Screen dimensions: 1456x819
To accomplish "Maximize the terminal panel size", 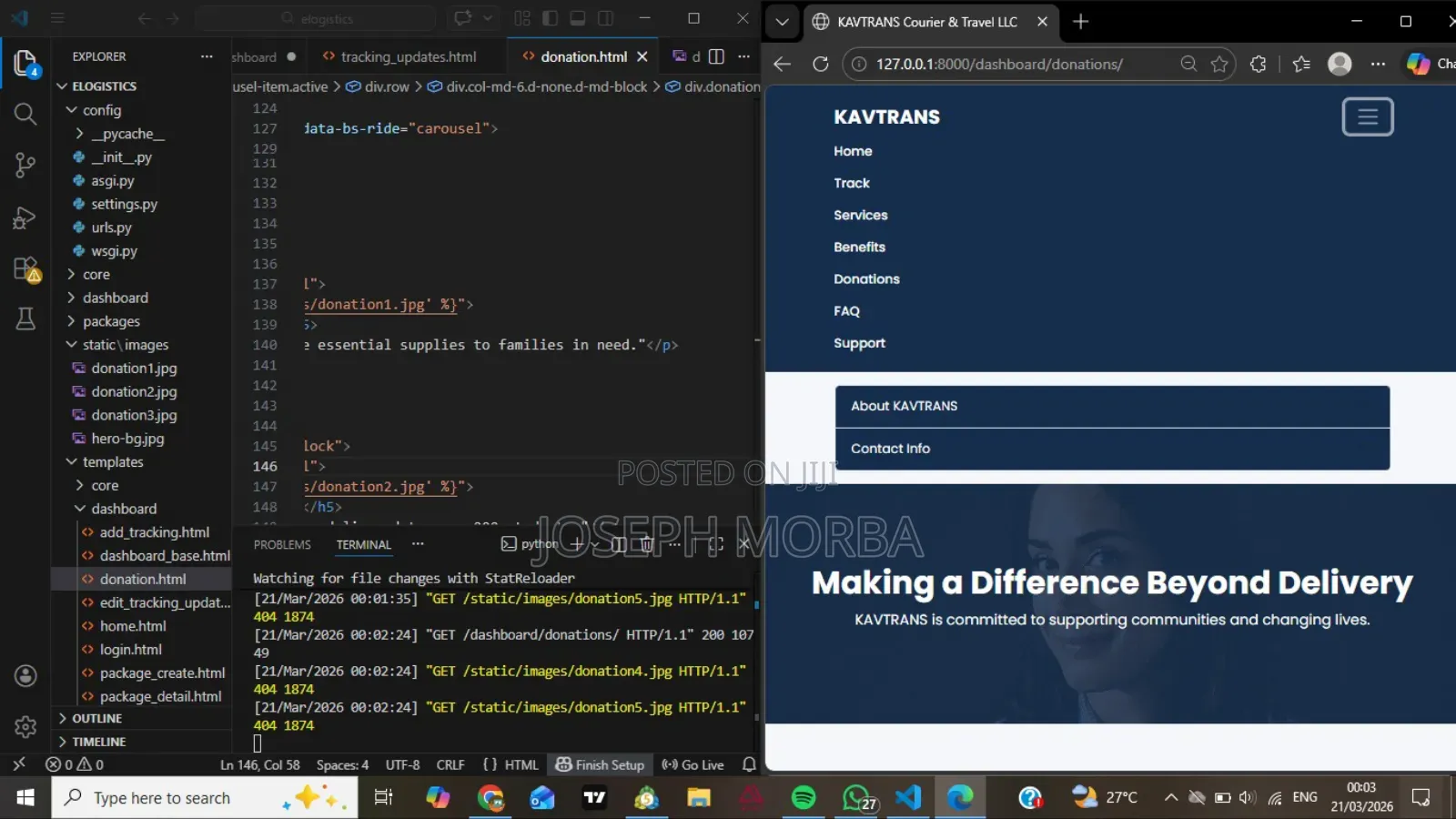I will click(716, 544).
